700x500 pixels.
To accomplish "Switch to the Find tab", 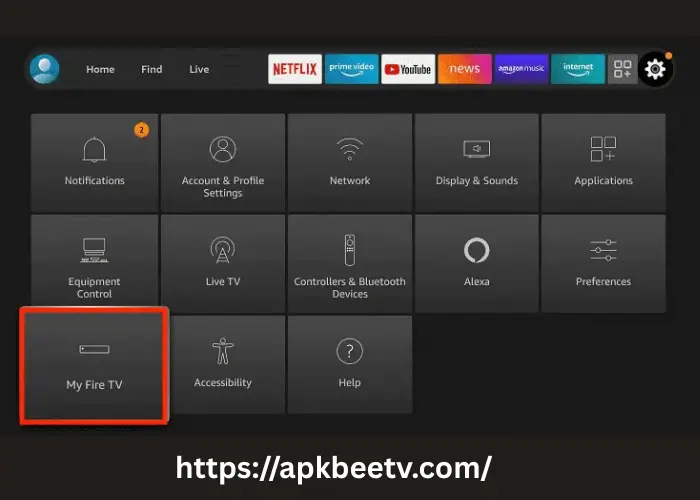I will coord(152,69).
